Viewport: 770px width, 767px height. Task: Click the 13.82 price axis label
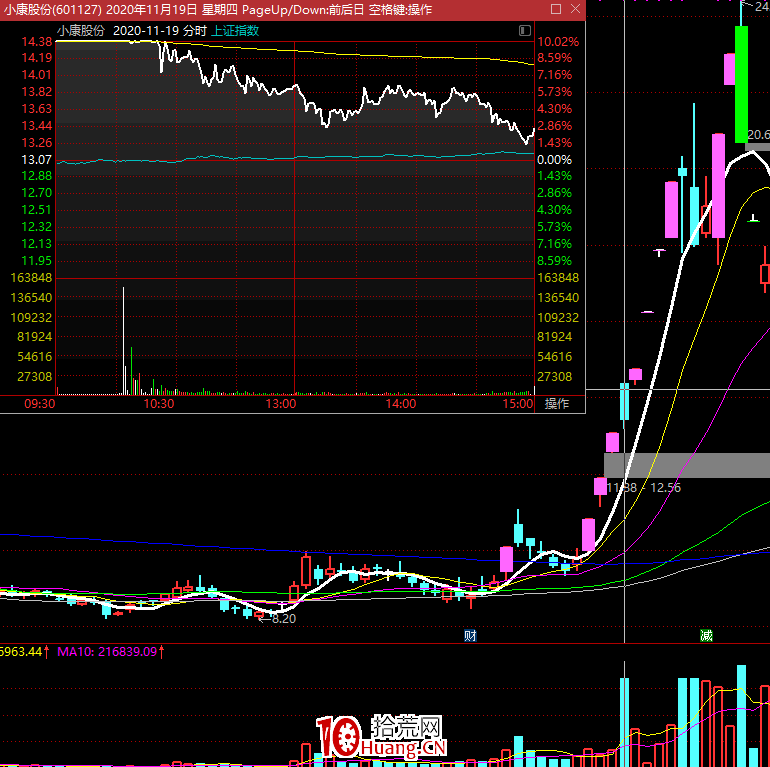pyautogui.click(x=36, y=92)
